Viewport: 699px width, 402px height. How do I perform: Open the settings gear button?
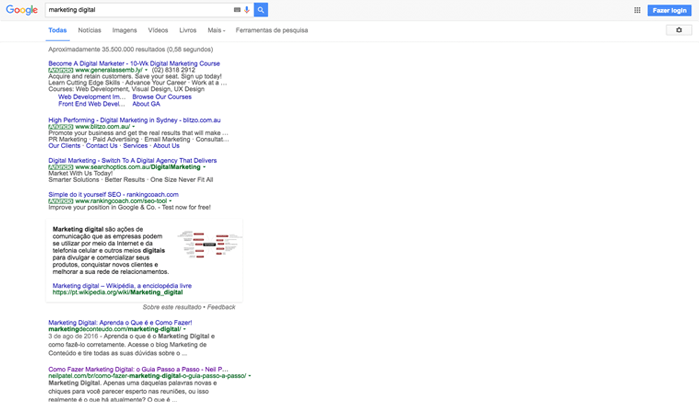[678, 30]
